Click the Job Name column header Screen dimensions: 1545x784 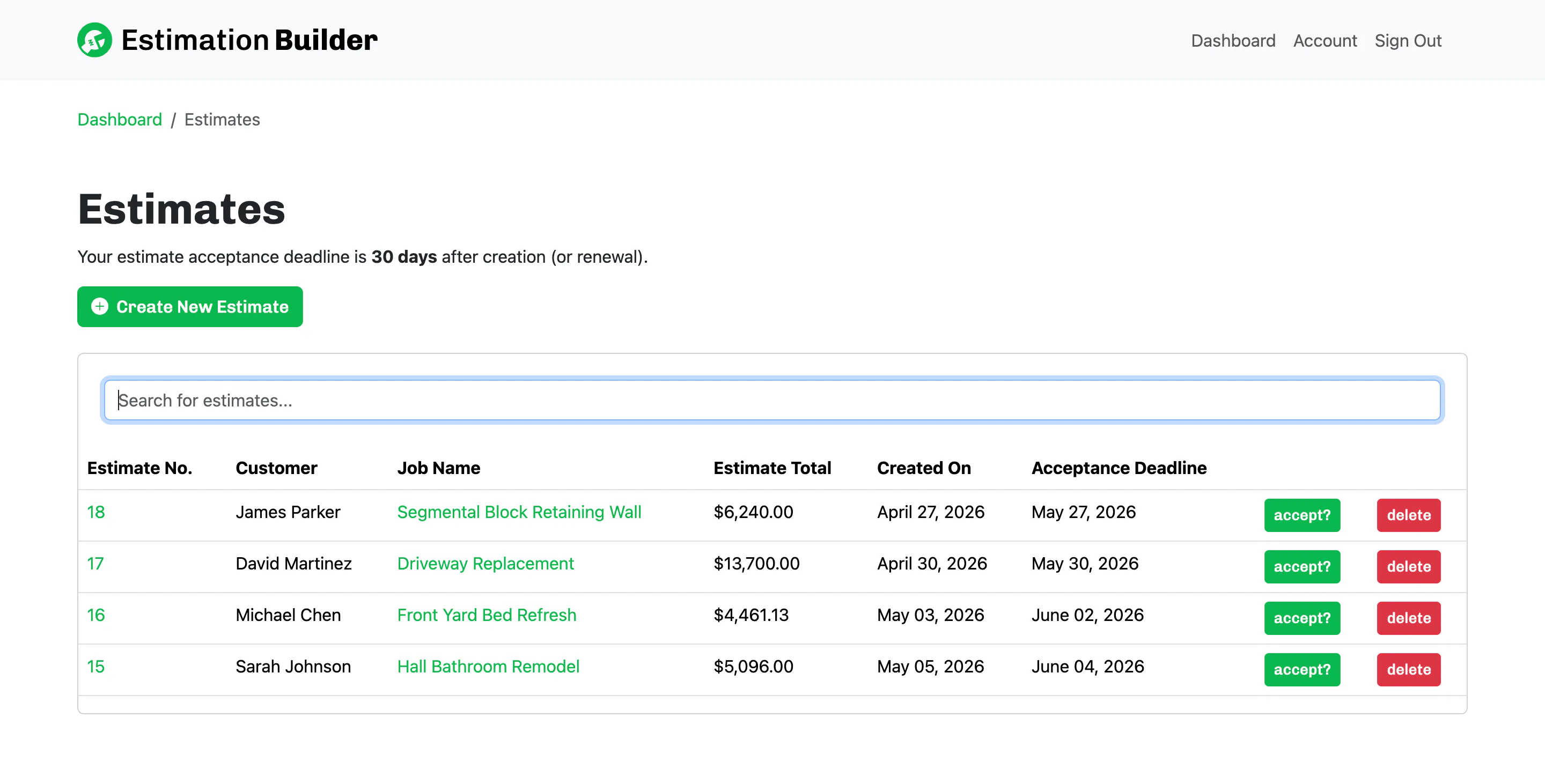click(x=439, y=468)
